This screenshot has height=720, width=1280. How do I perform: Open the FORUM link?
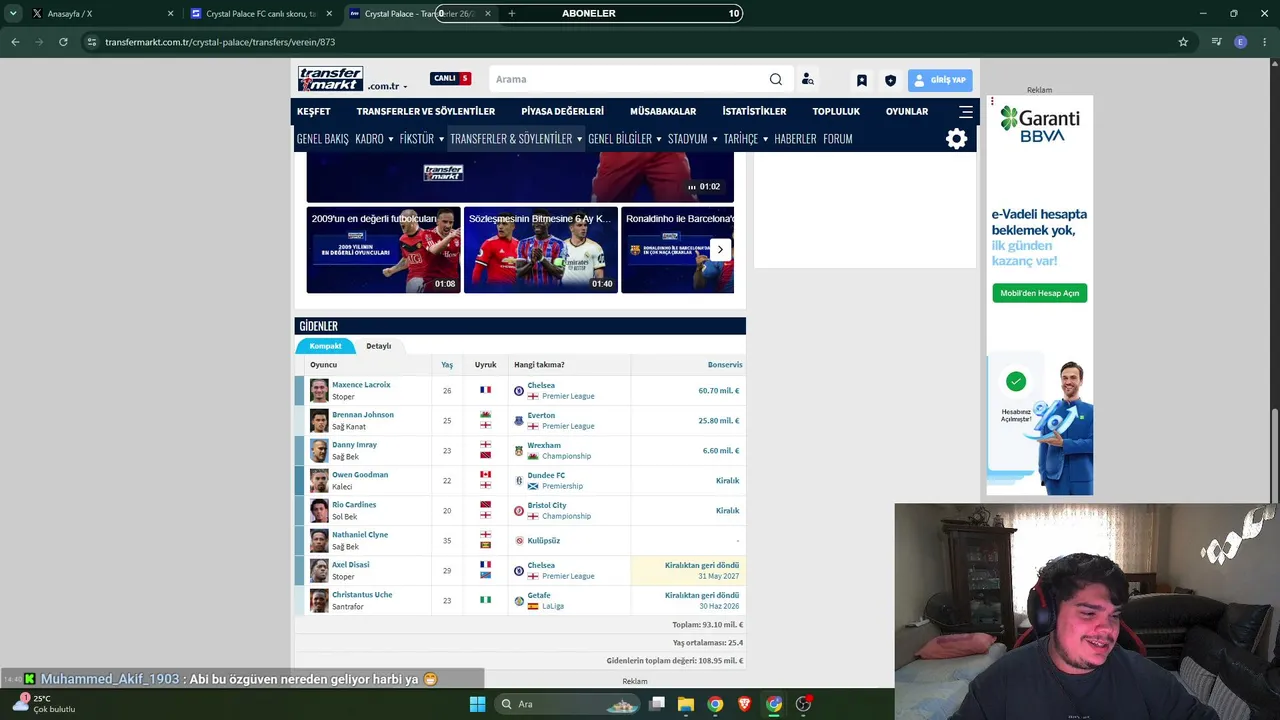(x=838, y=139)
